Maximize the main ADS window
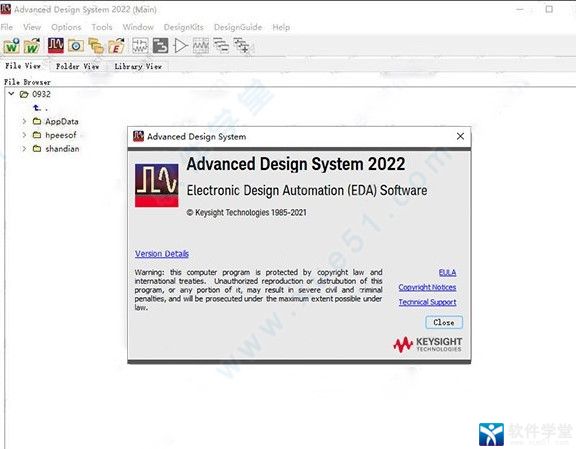 [x=549, y=9]
